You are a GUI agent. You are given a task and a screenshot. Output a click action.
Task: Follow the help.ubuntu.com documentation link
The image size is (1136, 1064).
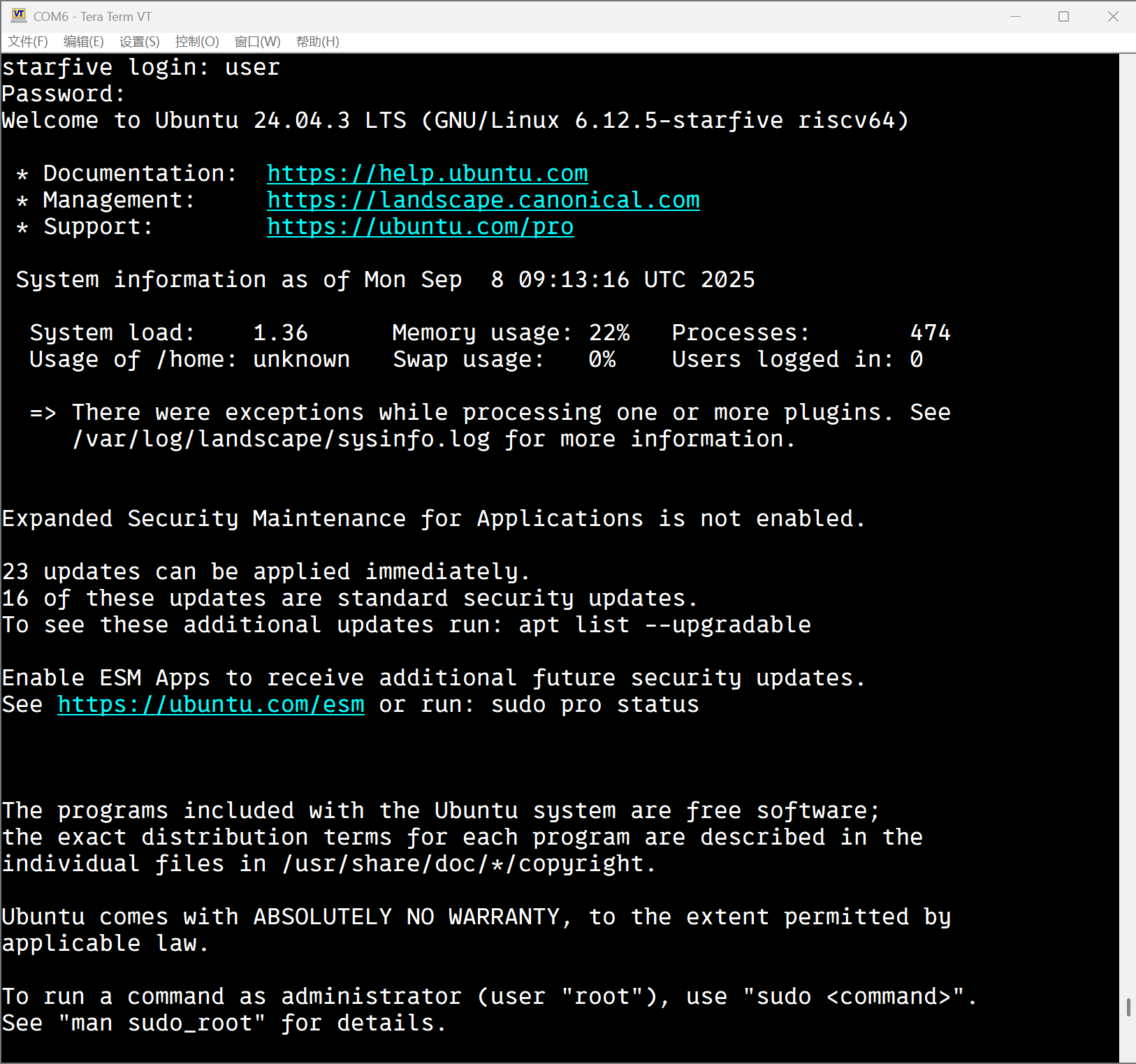tap(427, 173)
